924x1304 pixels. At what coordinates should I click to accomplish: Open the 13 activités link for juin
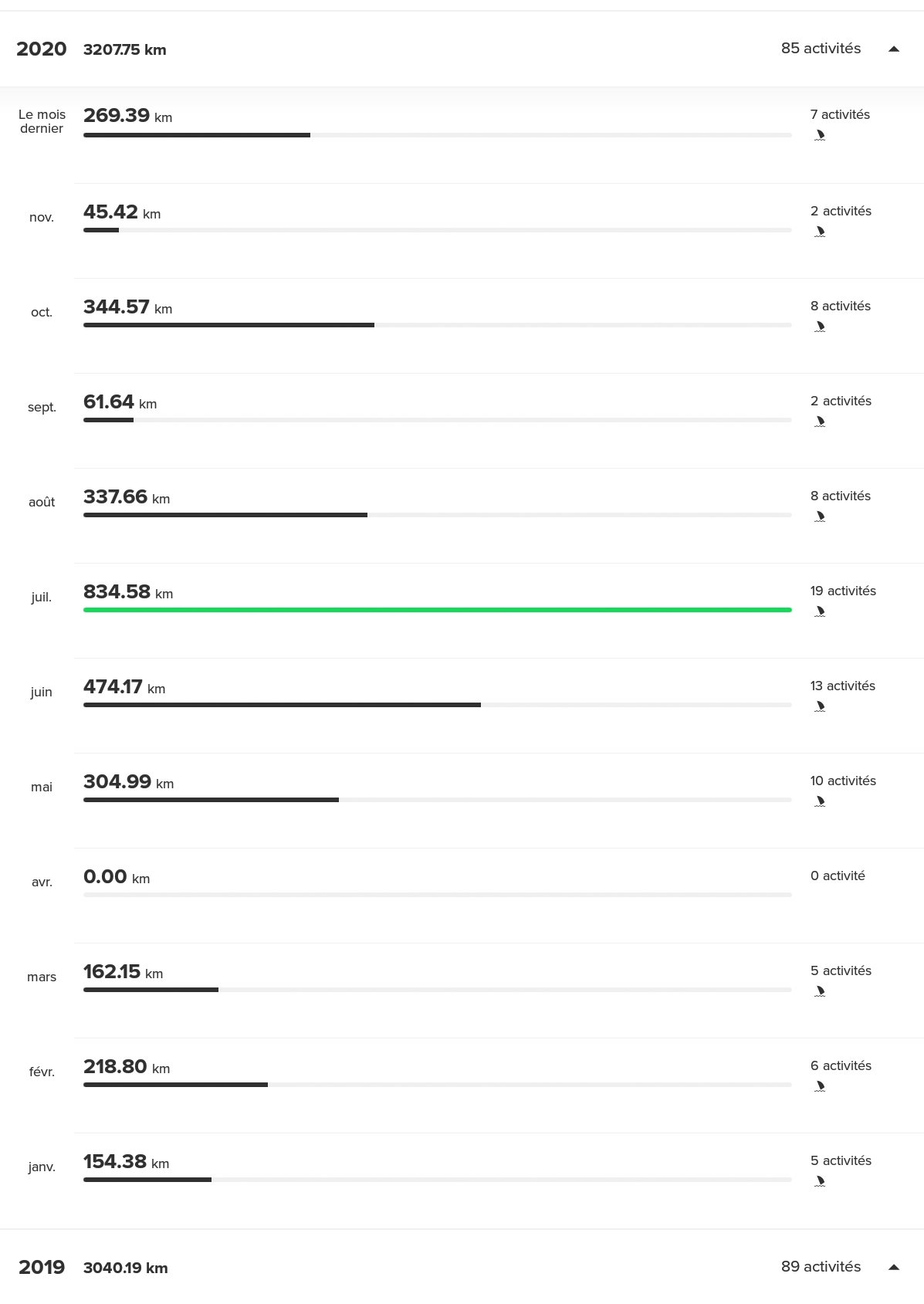(x=842, y=686)
